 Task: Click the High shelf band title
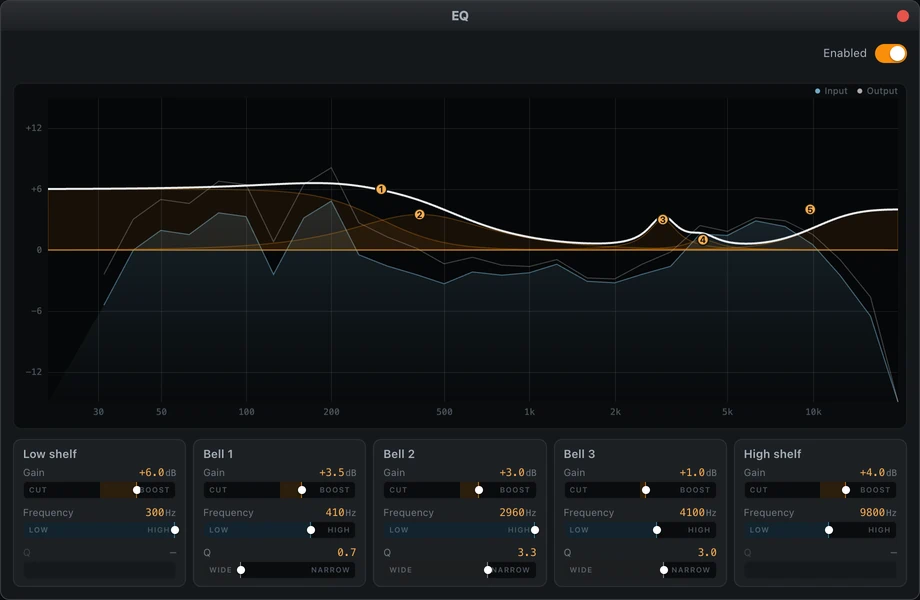coord(772,454)
